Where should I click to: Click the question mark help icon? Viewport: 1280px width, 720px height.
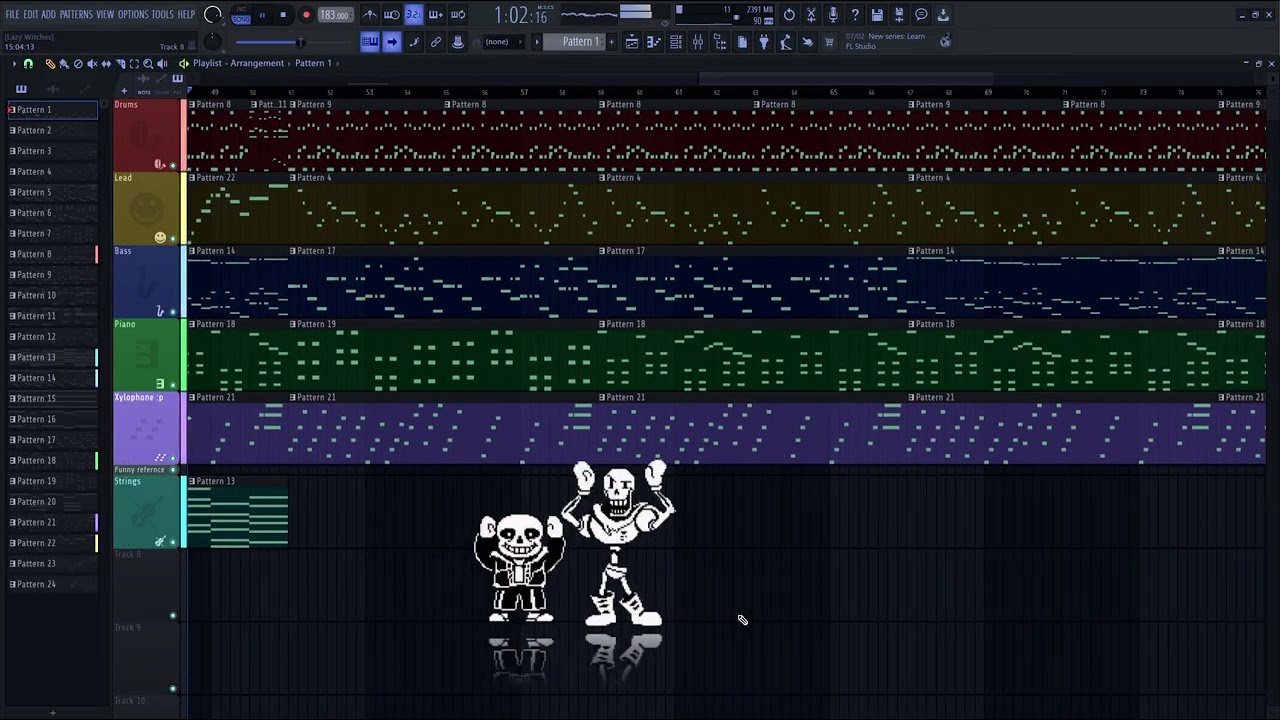click(x=855, y=15)
